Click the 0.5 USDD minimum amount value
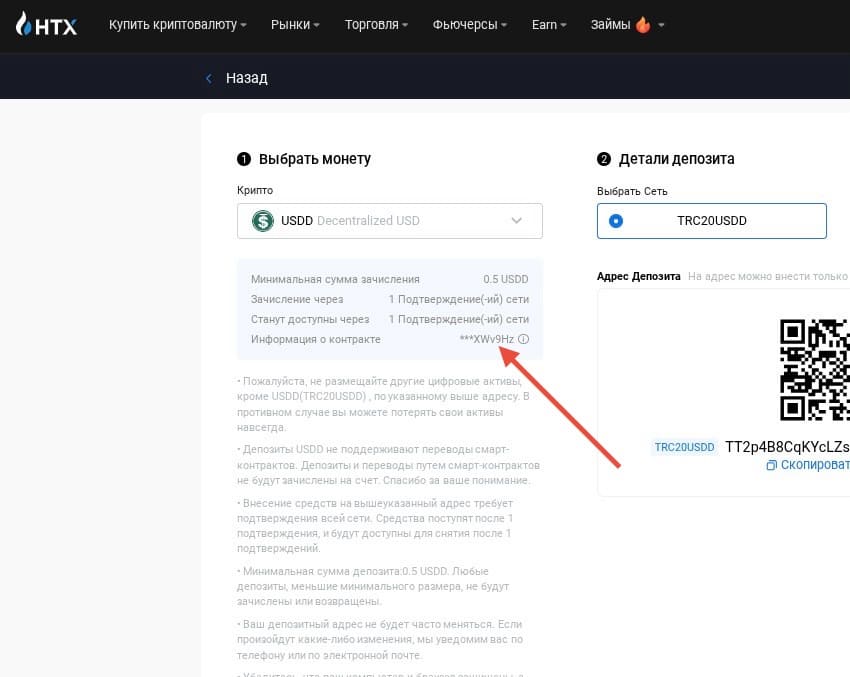The width and height of the screenshot is (850, 677). 506,279
